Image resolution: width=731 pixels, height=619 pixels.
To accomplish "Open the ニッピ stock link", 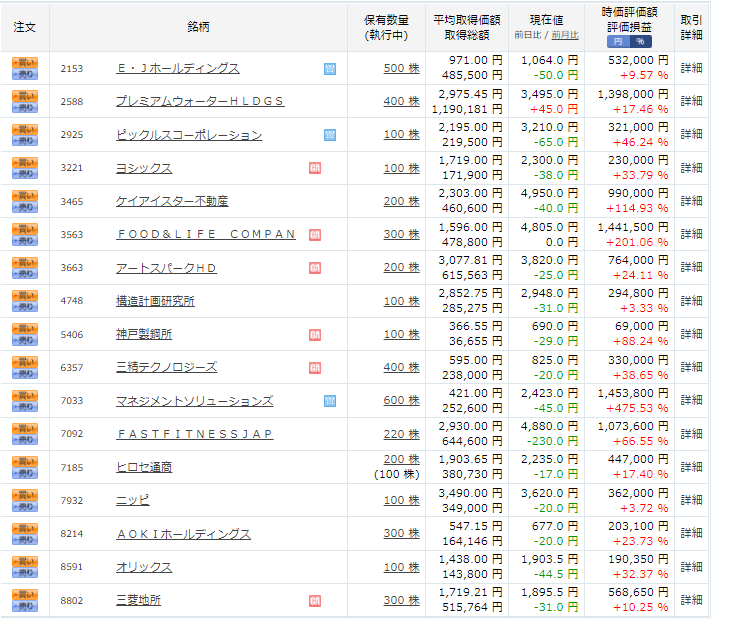I will click(133, 500).
